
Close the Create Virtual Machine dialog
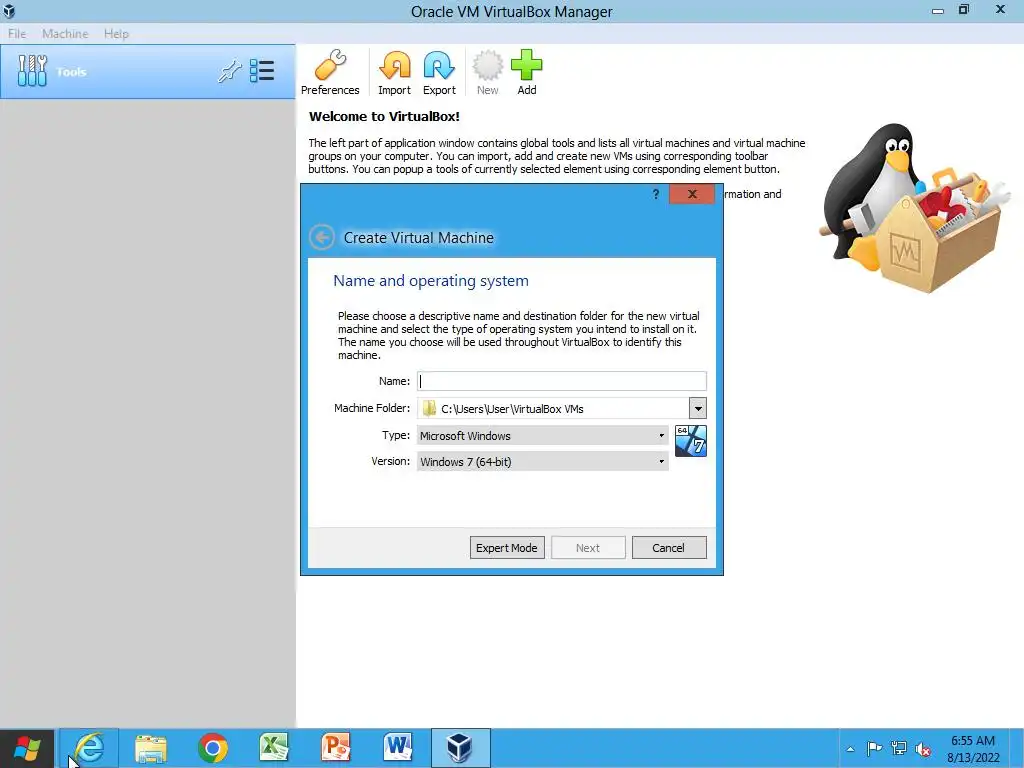pyautogui.click(x=692, y=194)
